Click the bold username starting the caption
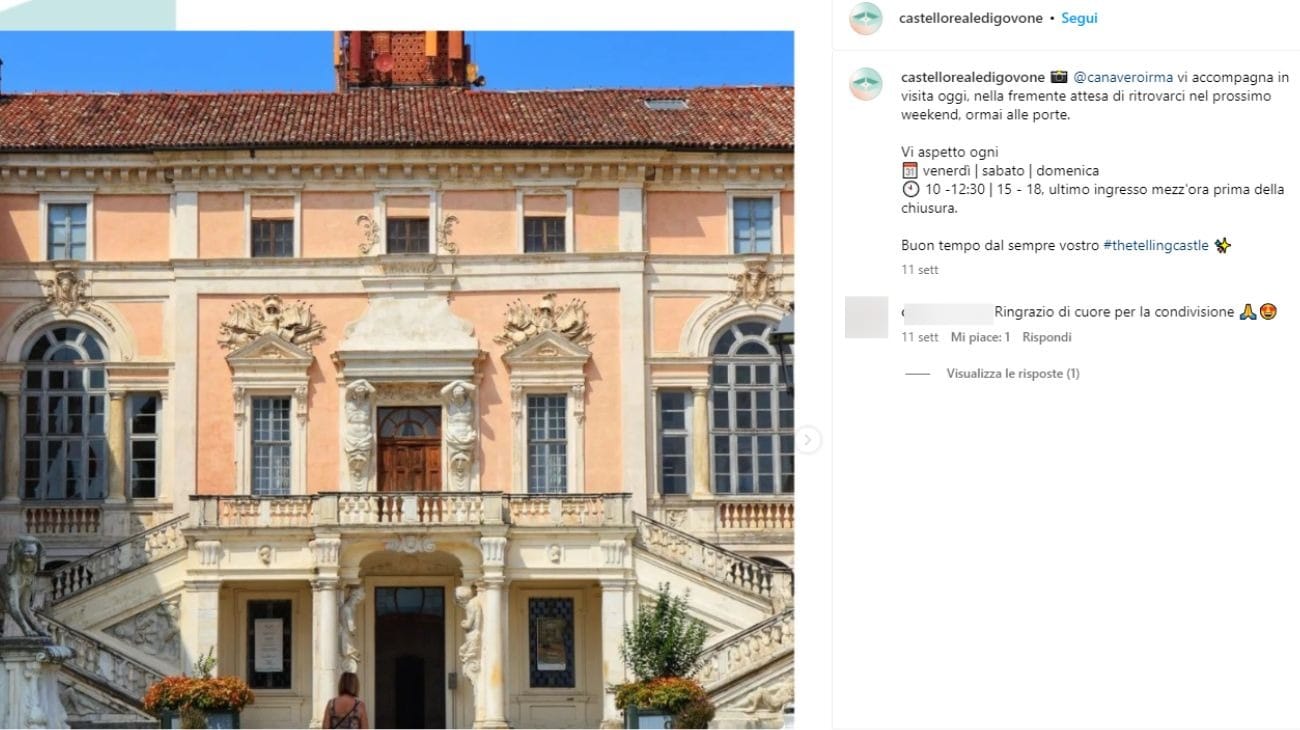 (x=973, y=77)
